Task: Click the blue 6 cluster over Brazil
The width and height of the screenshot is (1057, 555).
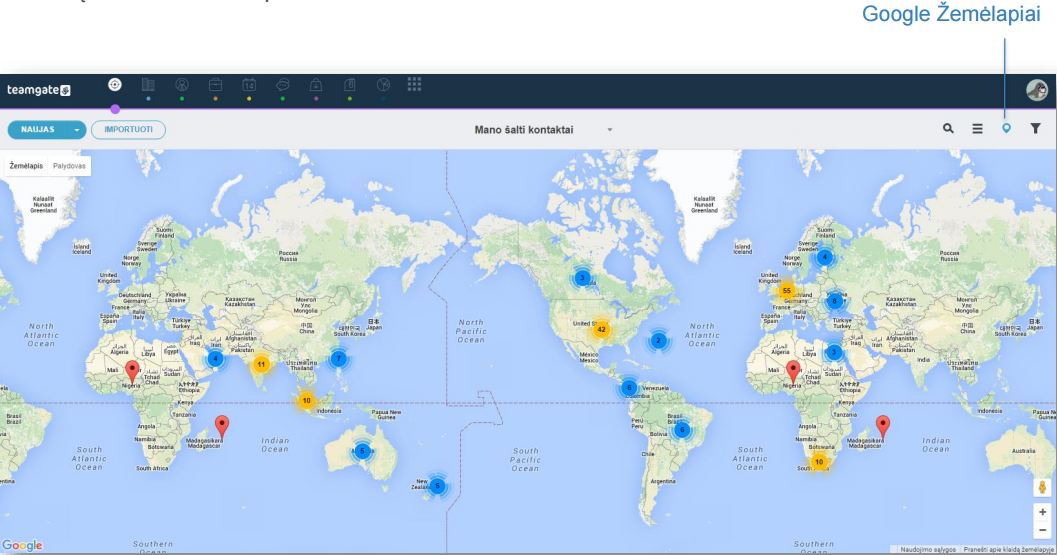Action: [682, 429]
